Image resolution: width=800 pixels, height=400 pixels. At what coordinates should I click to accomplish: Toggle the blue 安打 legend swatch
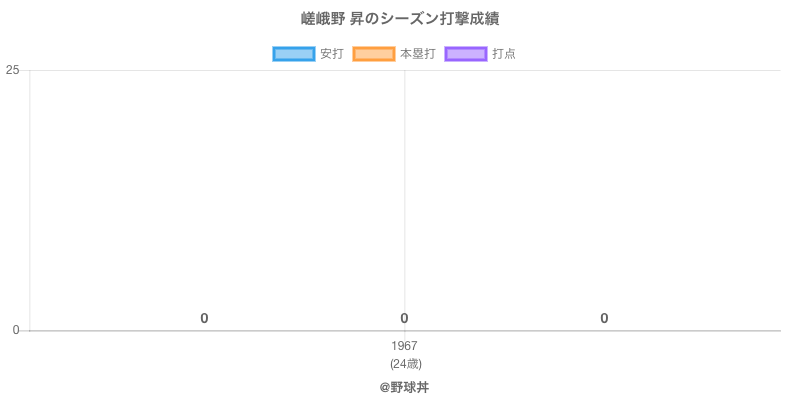293,54
